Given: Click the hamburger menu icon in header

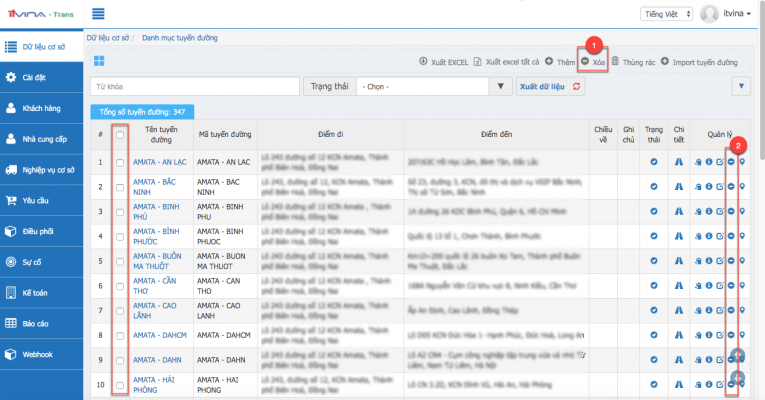Looking at the screenshot, I should point(98,14).
